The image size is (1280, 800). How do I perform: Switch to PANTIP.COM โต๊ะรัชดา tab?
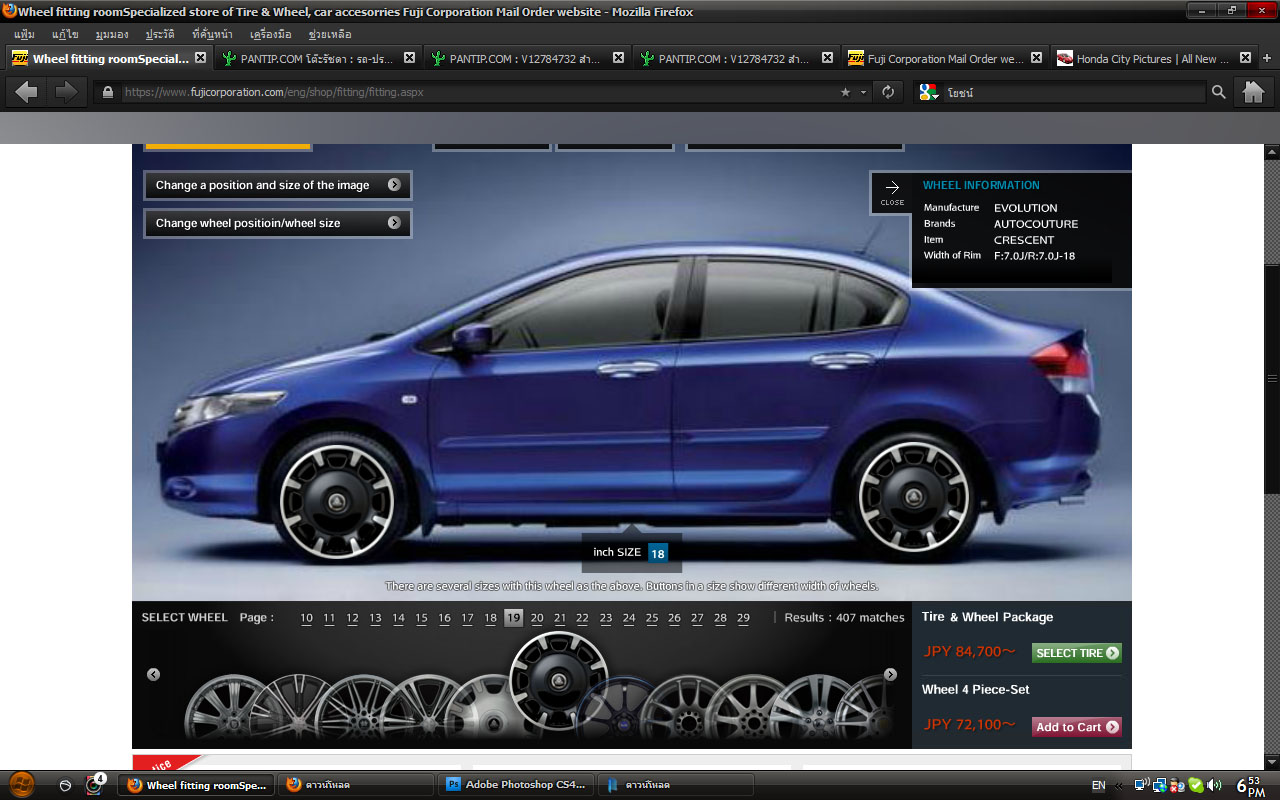[317, 58]
